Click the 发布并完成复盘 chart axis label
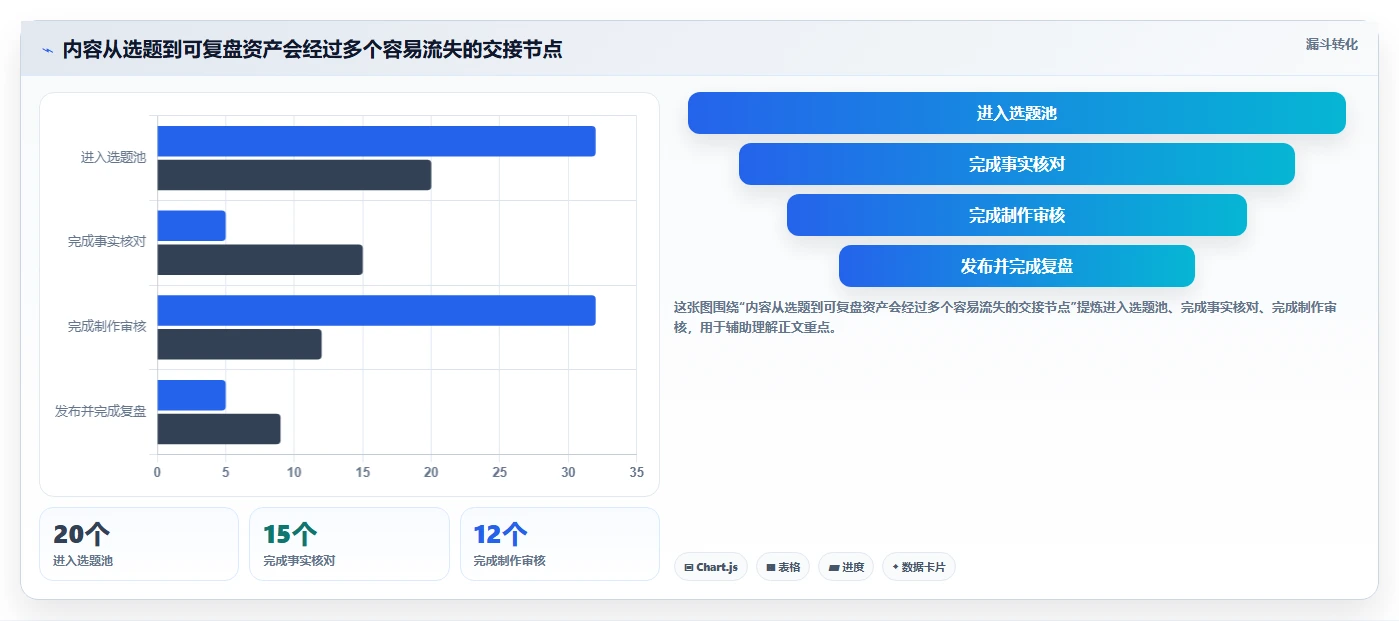 click(100, 411)
